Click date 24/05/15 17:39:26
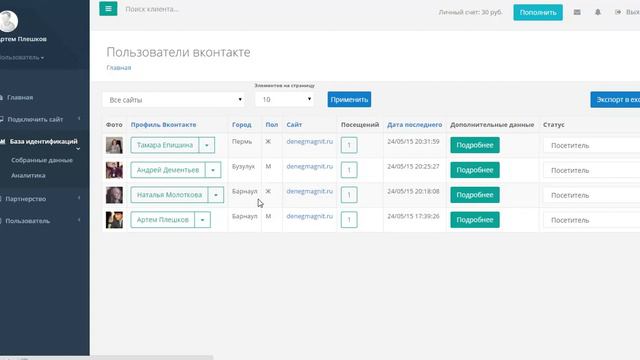This screenshot has width=640, height=360. coord(413,216)
